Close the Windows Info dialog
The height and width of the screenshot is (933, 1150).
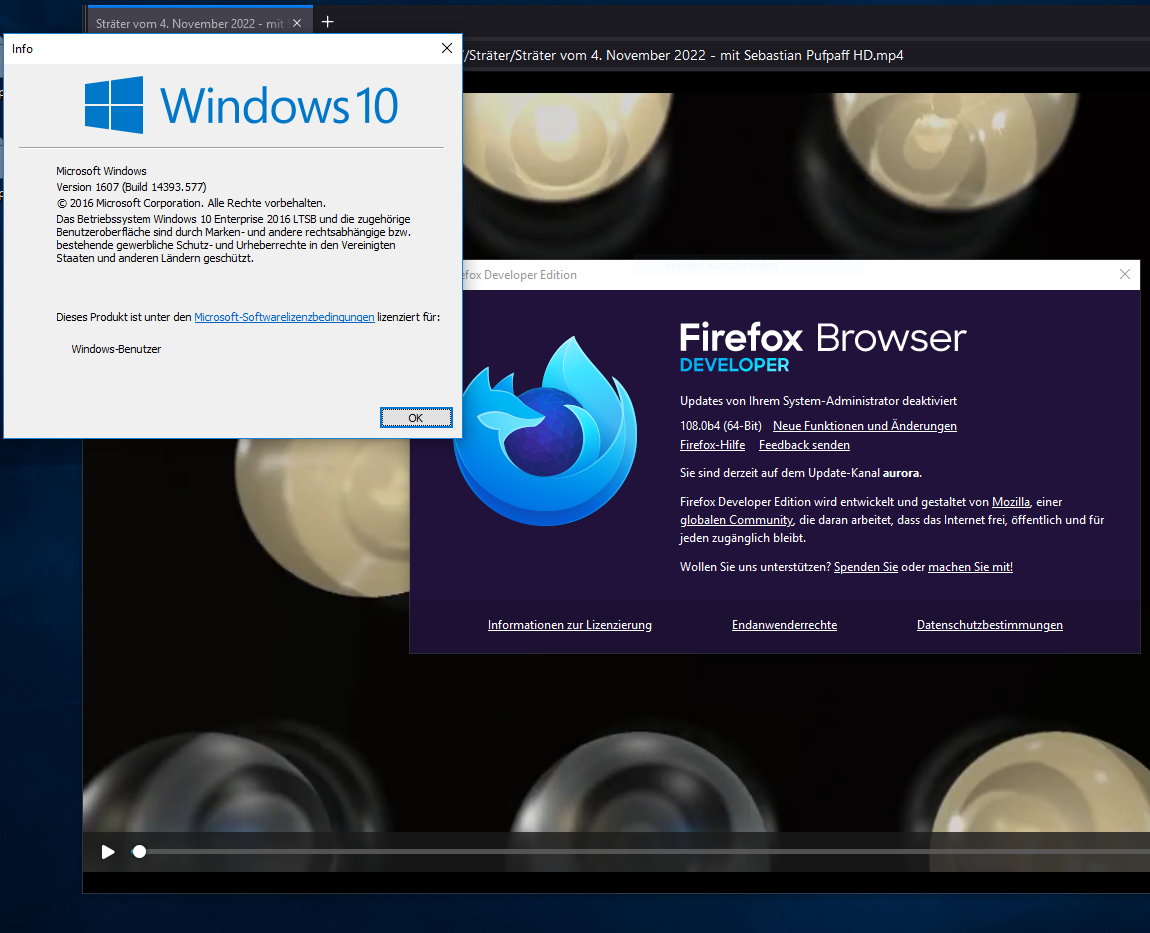click(x=447, y=48)
